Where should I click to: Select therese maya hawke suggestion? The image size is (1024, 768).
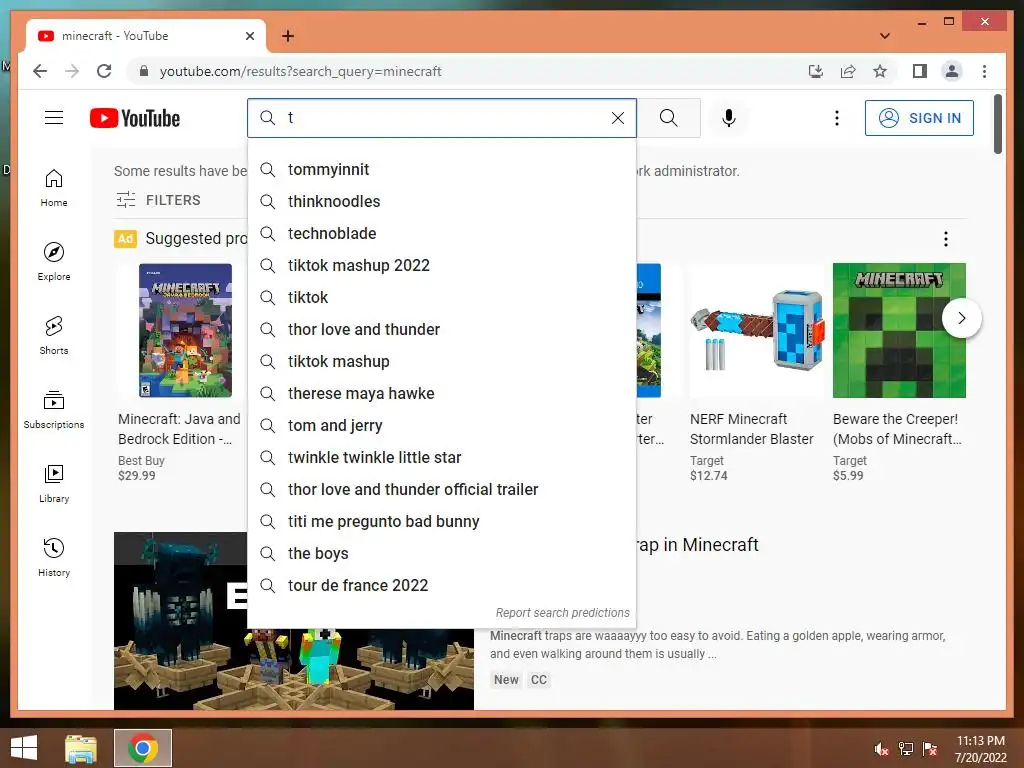point(442,394)
